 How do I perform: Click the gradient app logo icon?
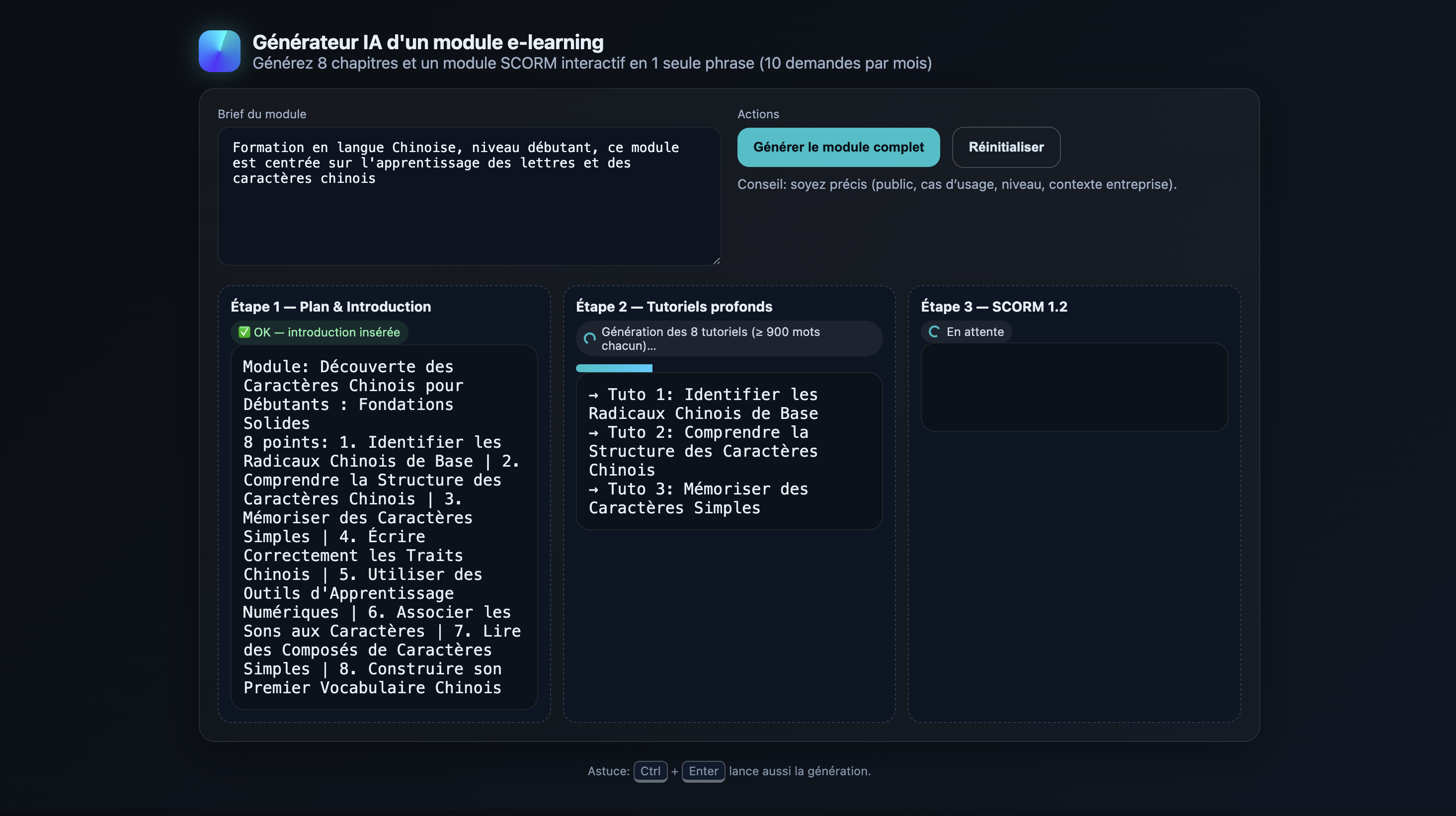pos(219,51)
